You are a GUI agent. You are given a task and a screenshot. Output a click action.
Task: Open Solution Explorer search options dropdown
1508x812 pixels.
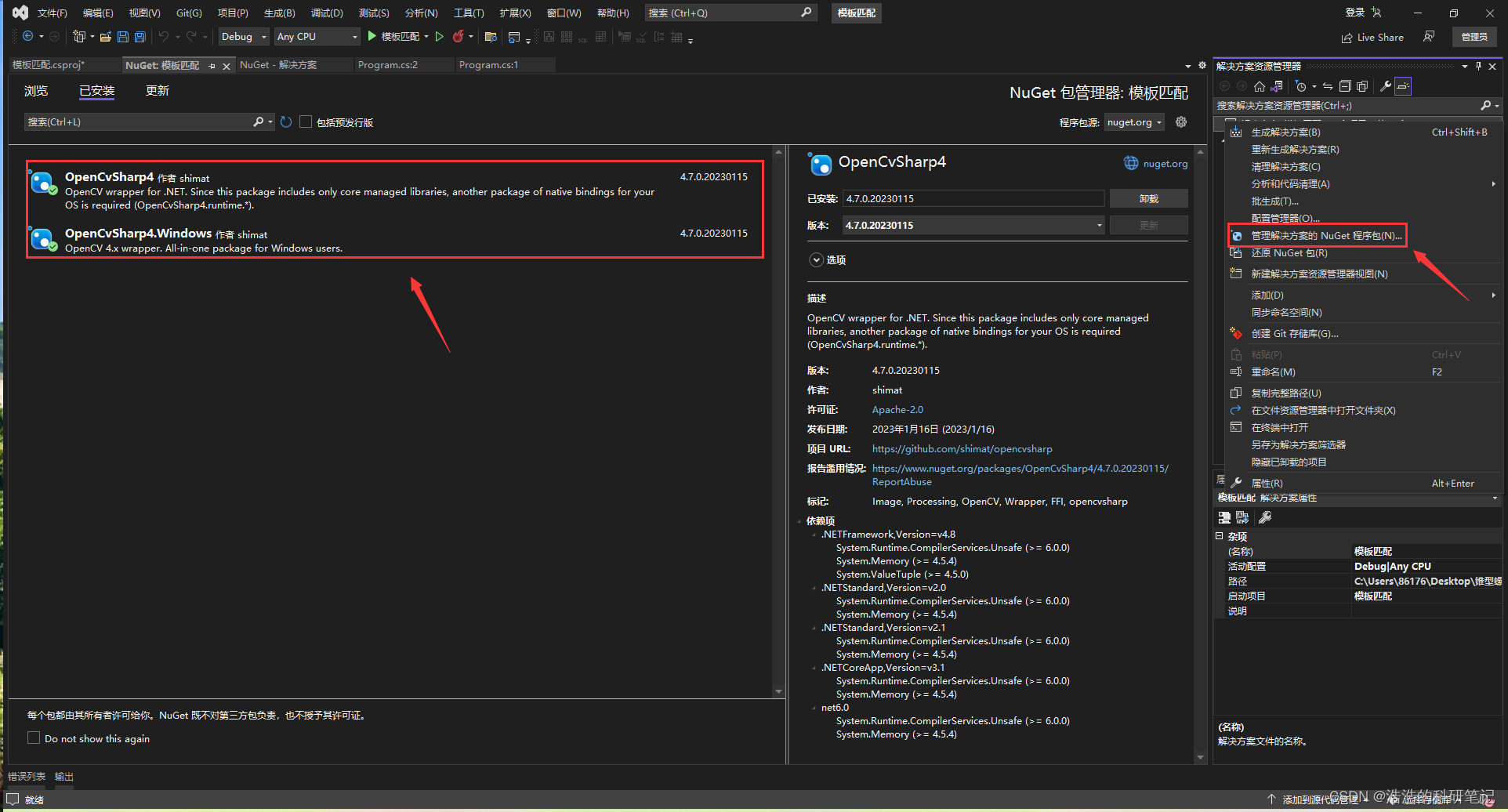click(1497, 106)
